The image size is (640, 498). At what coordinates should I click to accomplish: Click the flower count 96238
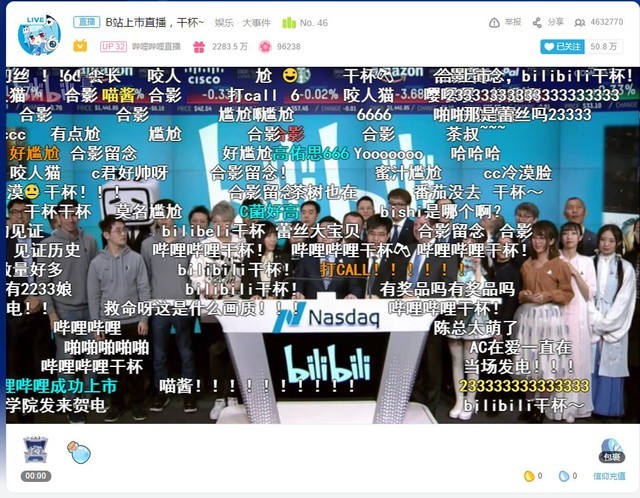[289, 47]
